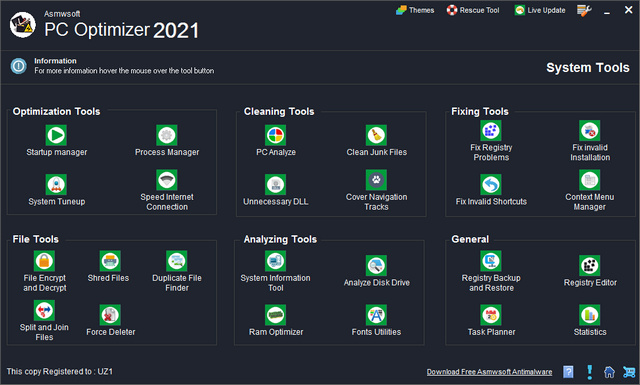Screen dimensions: 640x385
Task: Click the Startup manager label
Action: [57, 152]
